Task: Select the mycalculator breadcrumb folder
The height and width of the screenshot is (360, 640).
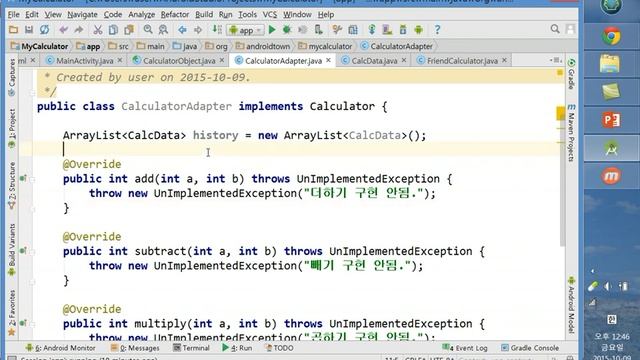Action: (325, 47)
